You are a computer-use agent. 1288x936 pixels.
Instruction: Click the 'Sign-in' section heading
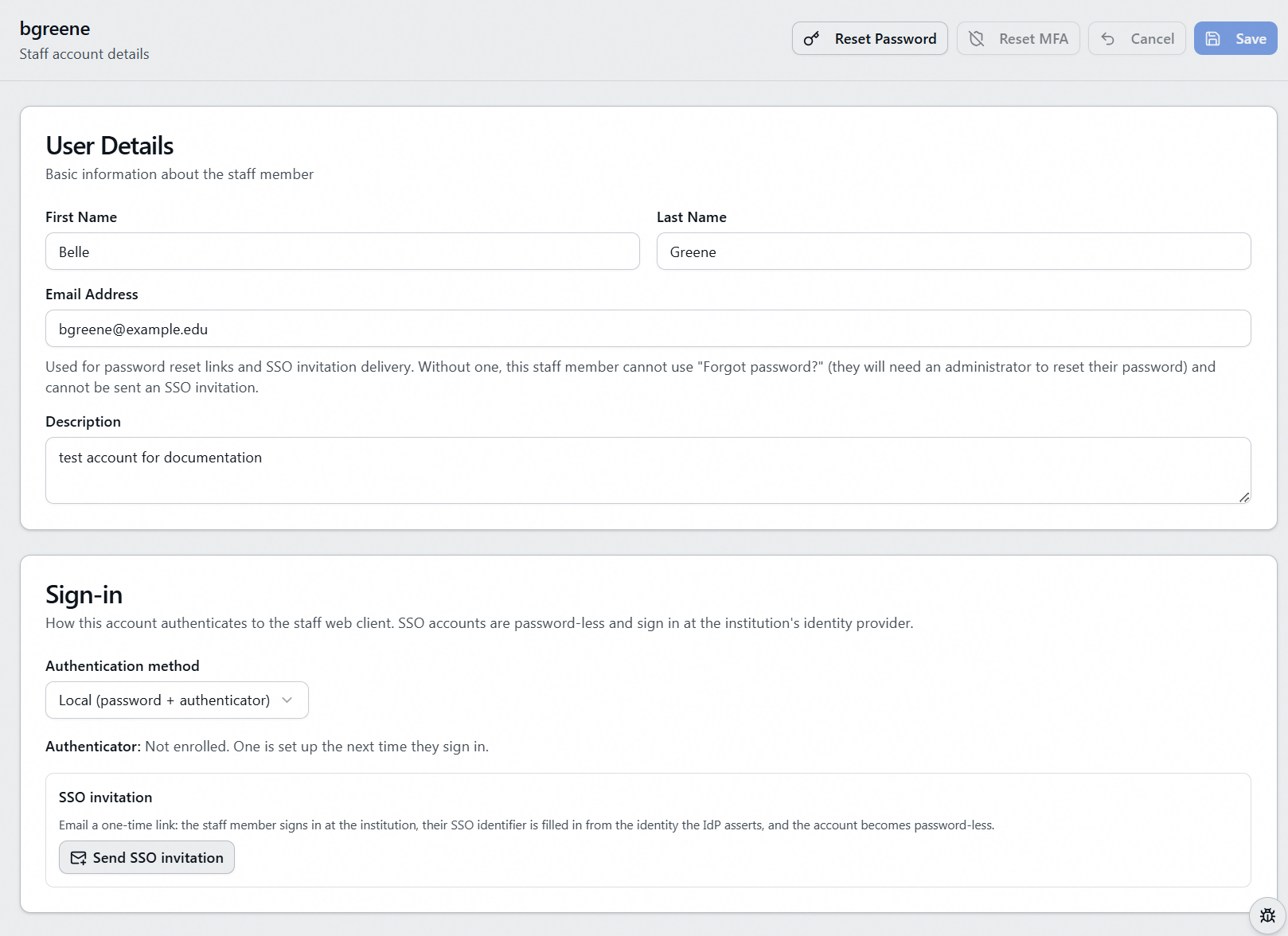pos(84,595)
